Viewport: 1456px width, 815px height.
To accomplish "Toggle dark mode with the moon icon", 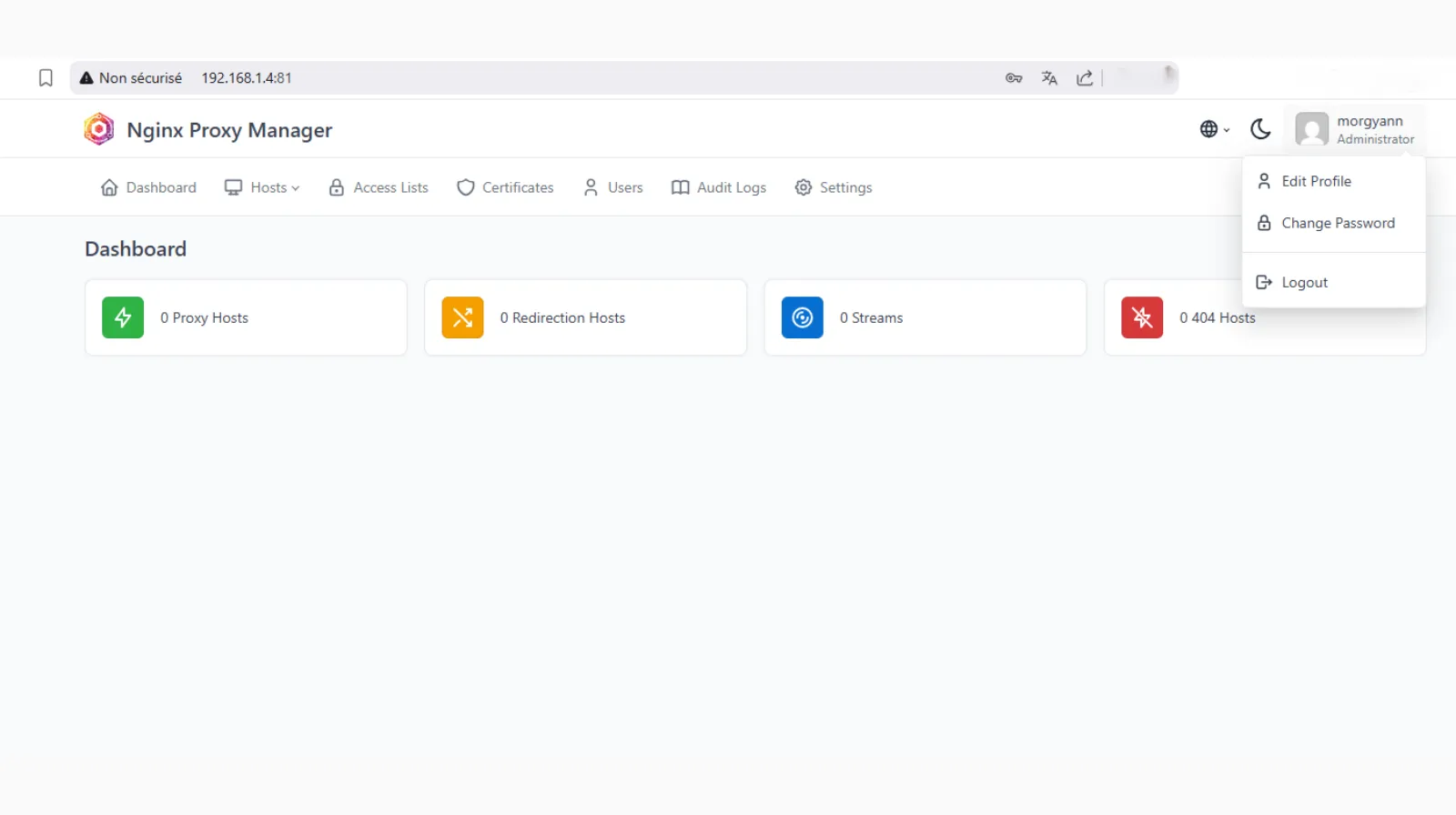I will coord(1260,129).
